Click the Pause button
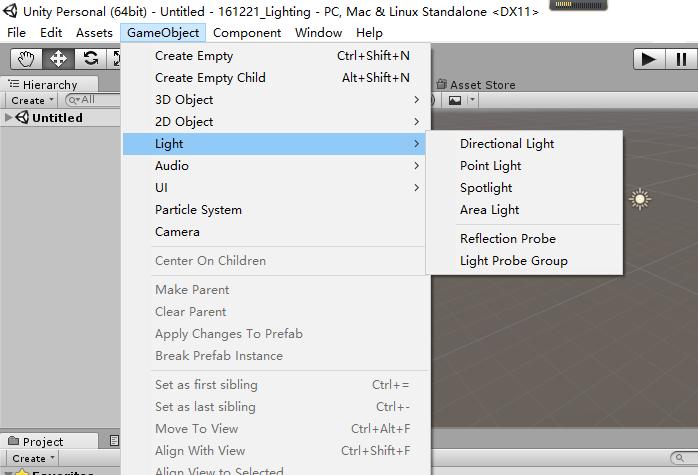The image size is (698, 475). pyautogui.click(x=681, y=59)
